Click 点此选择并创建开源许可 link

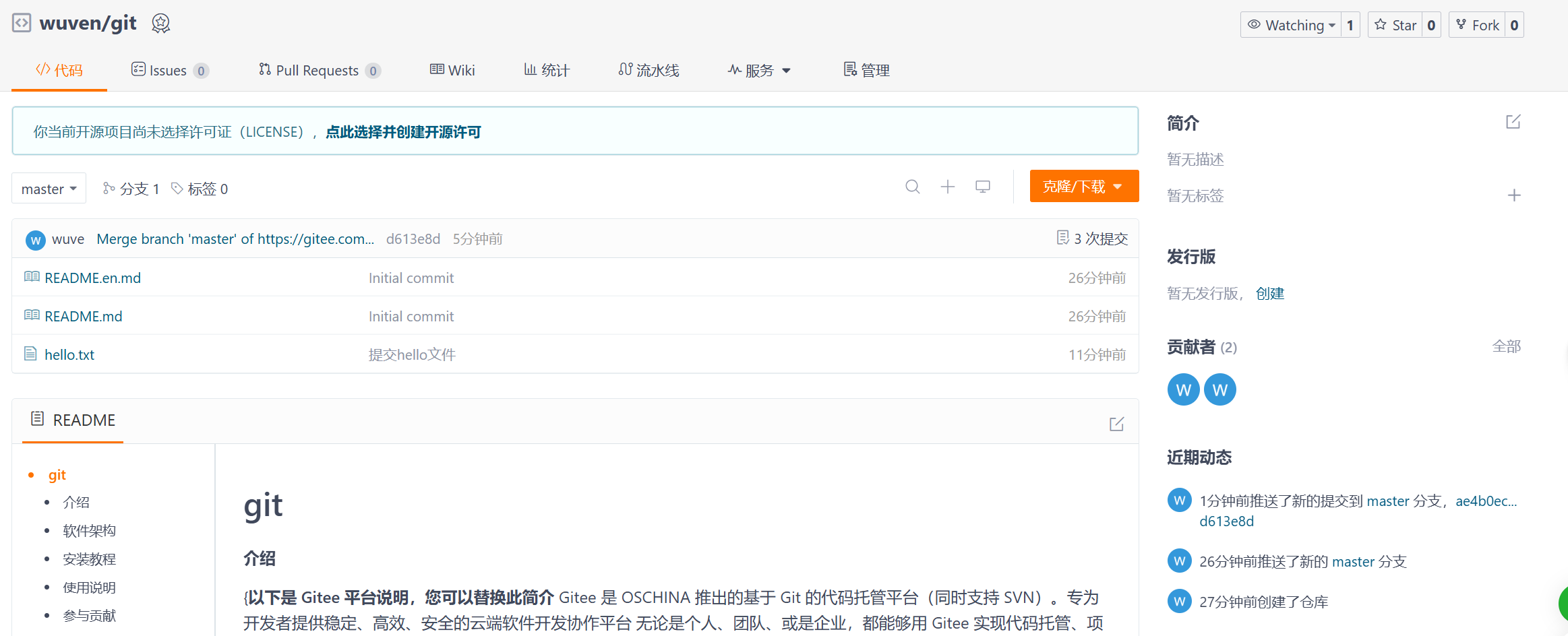coord(403,132)
